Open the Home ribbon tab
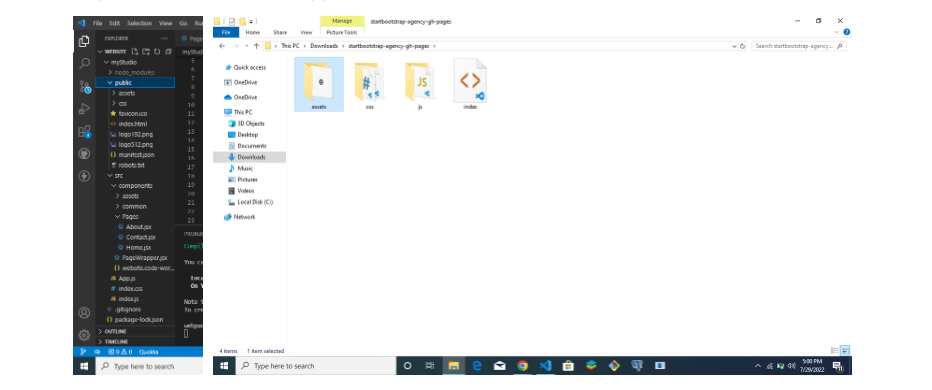The width and height of the screenshot is (932, 390). point(253,32)
